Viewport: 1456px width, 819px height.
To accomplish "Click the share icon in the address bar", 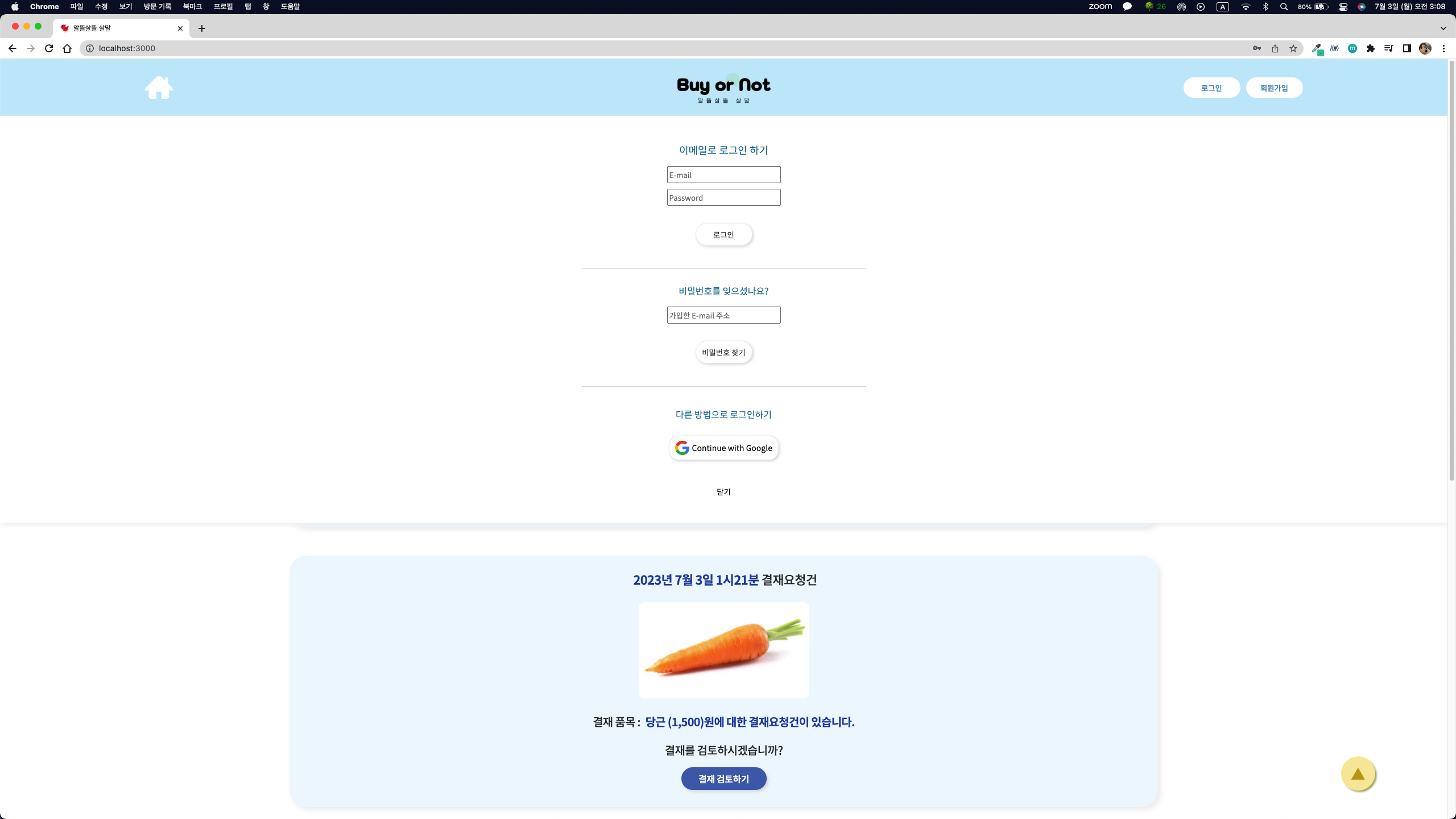I will (1275, 48).
